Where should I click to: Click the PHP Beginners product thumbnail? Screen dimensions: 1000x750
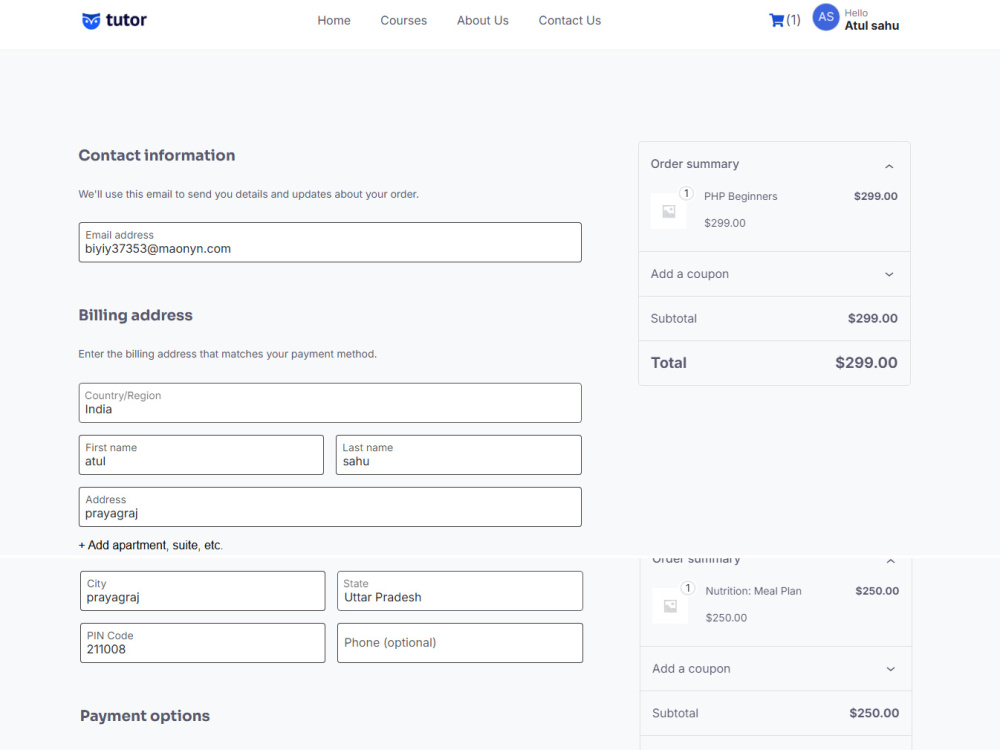[x=668, y=211]
